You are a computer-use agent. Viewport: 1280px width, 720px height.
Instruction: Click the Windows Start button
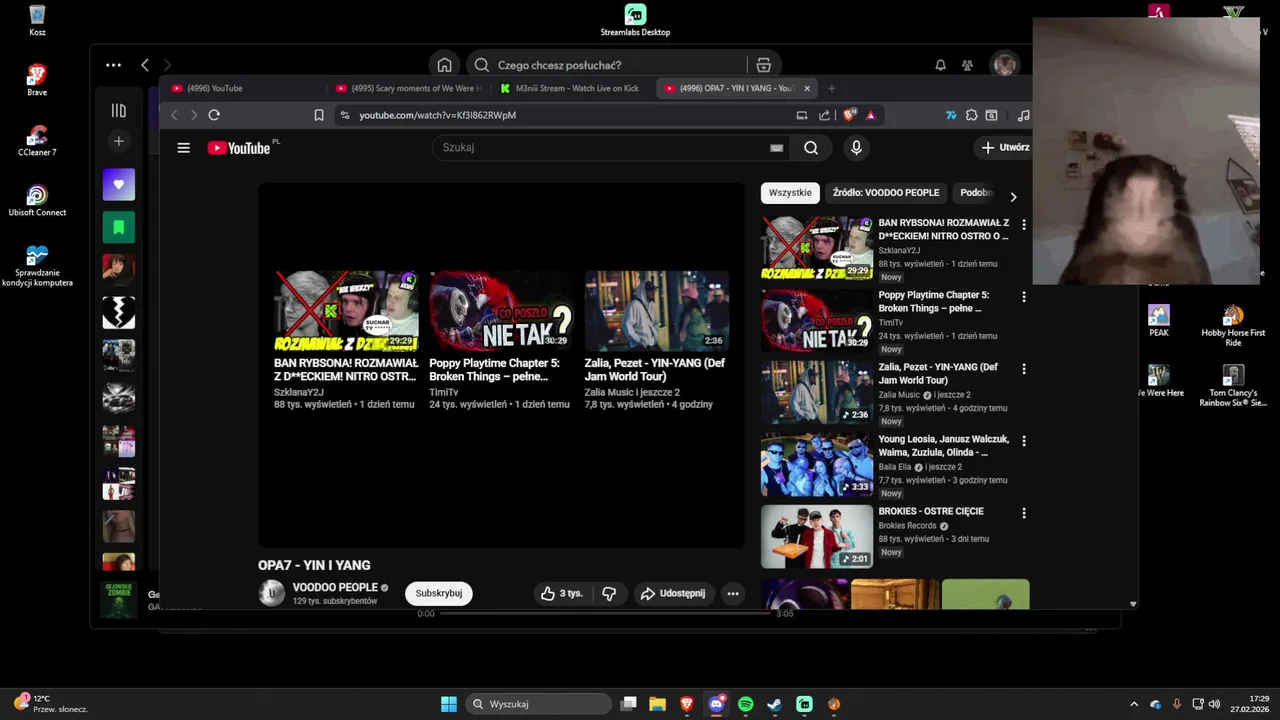coord(449,704)
